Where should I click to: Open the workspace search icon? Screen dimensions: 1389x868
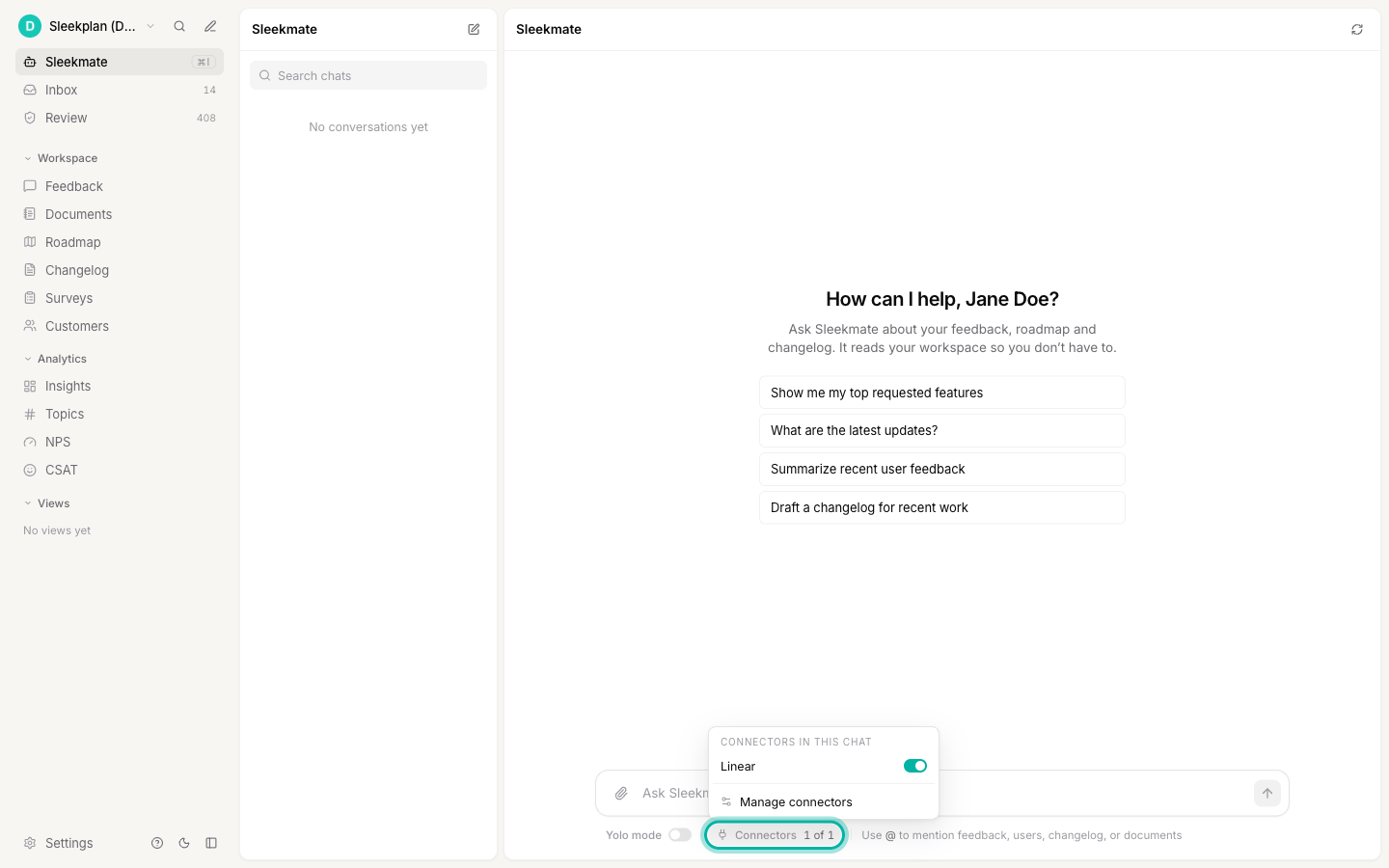pos(179,26)
